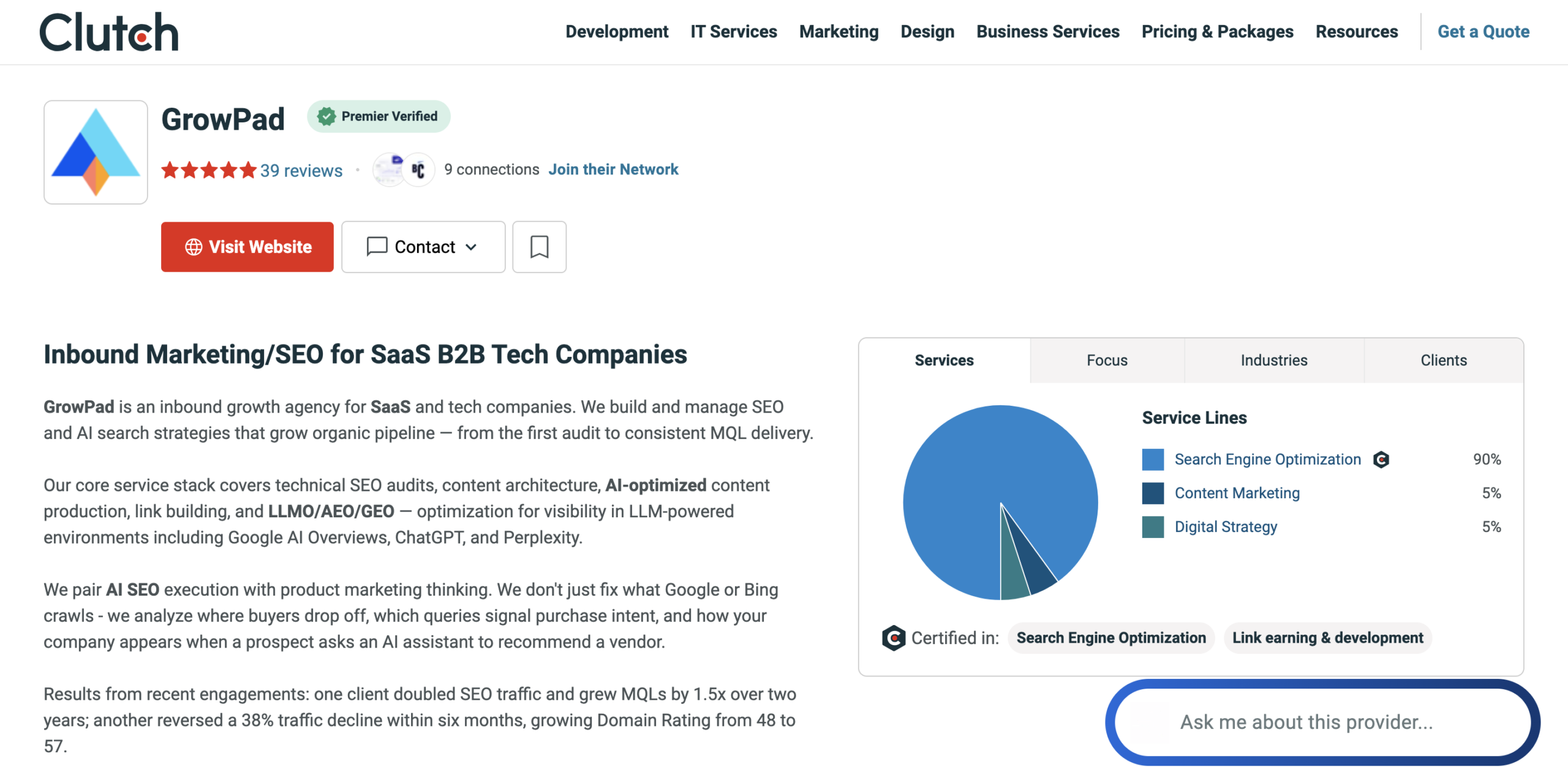Image resolution: width=1568 pixels, height=767 pixels.
Task: Click the Content Marketing service link
Action: click(x=1237, y=493)
